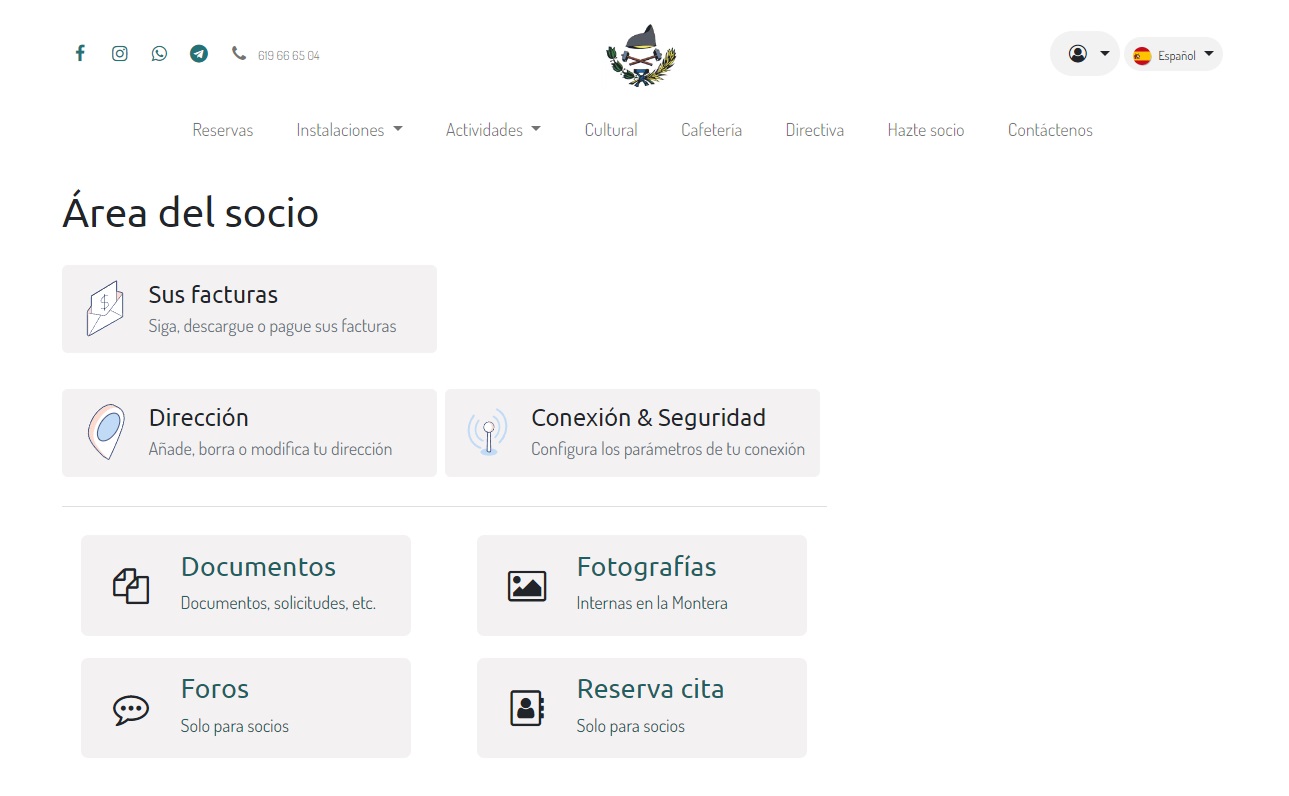The width and height of the screenshot is (1289, 796).
Task: Open the Instagram profile icon
Action: 120,54
